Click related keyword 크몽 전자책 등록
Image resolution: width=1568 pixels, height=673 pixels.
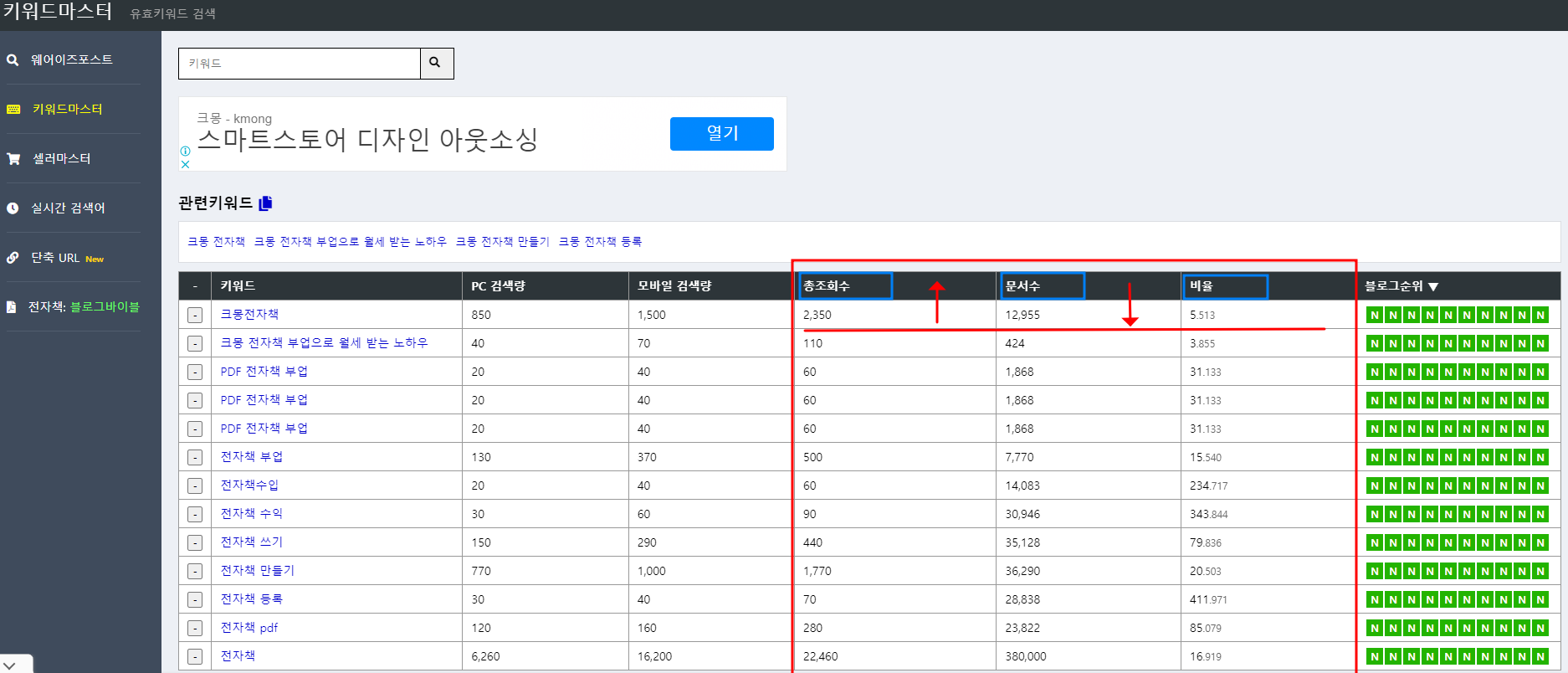pos(601,242)
